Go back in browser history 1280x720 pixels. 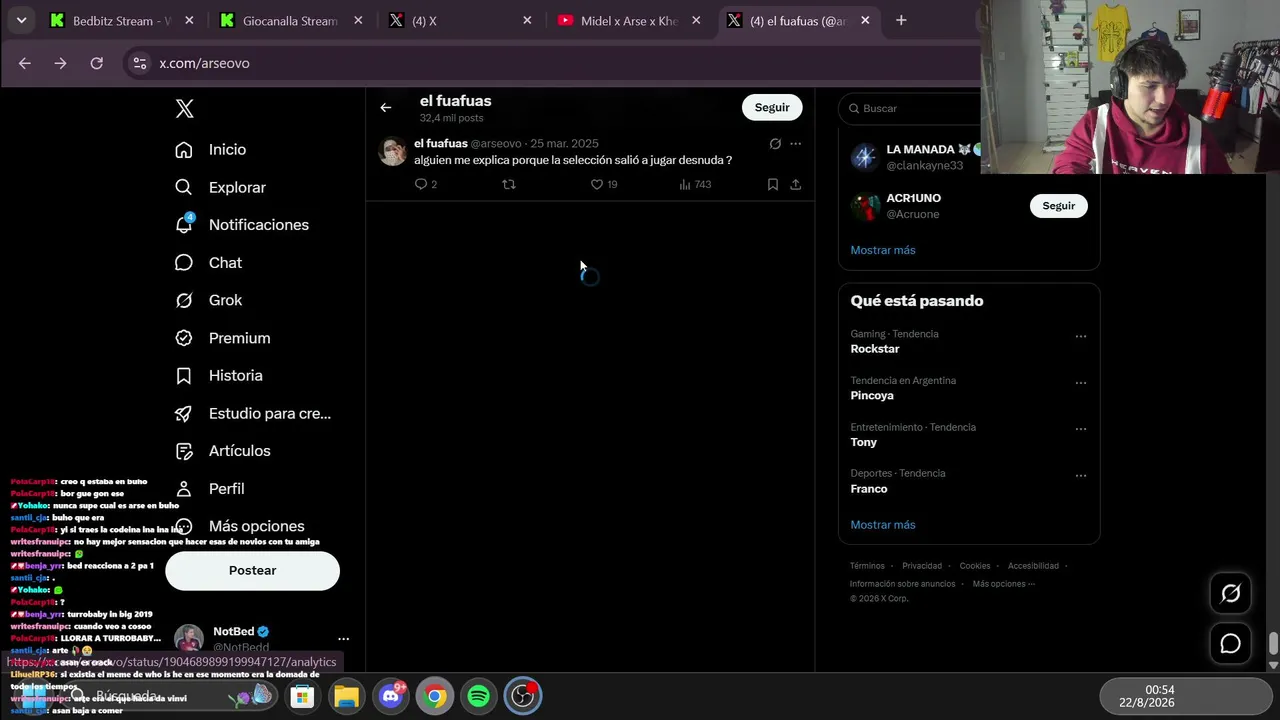pyautogui.click(x=25, y=63)
